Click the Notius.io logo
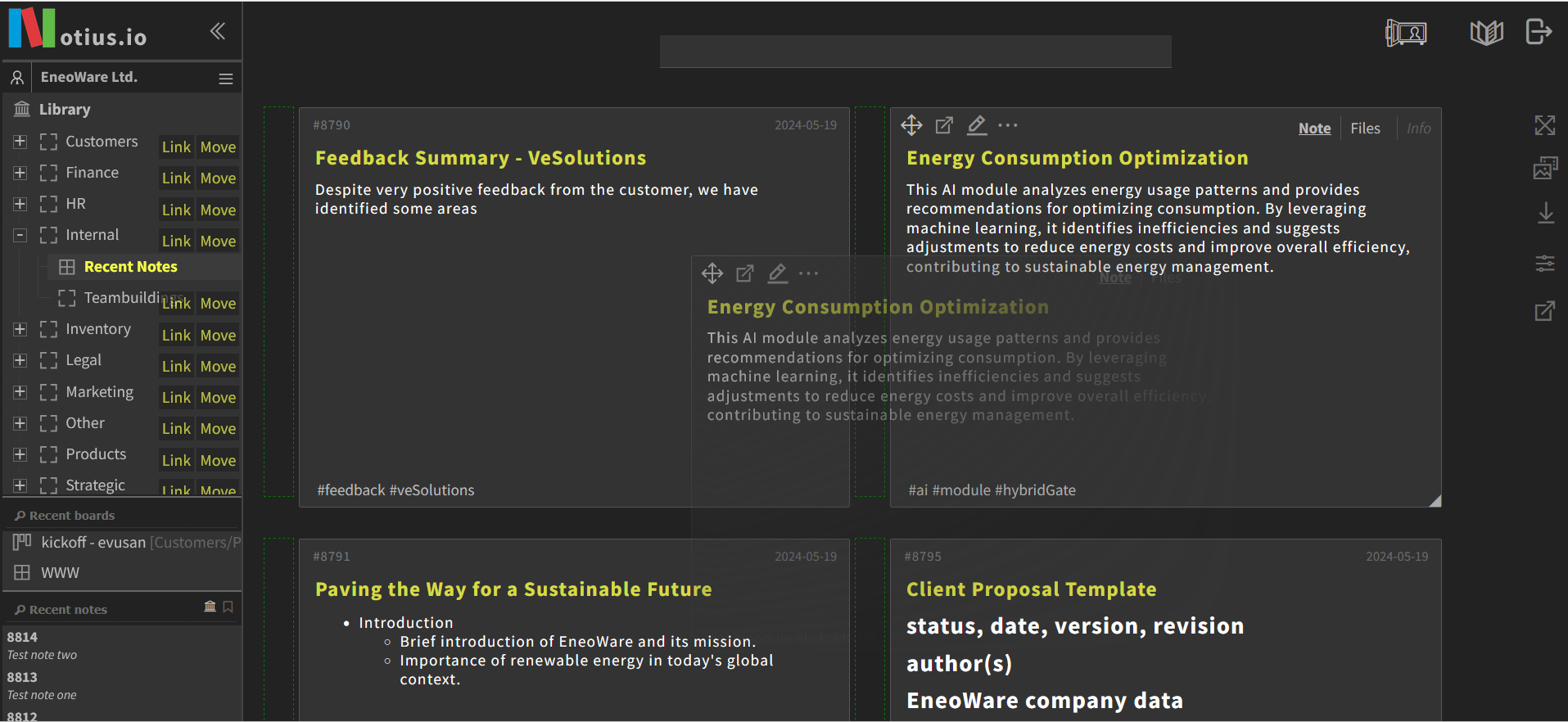This screenshot has width=1568, height=722. tap(78, 29)
